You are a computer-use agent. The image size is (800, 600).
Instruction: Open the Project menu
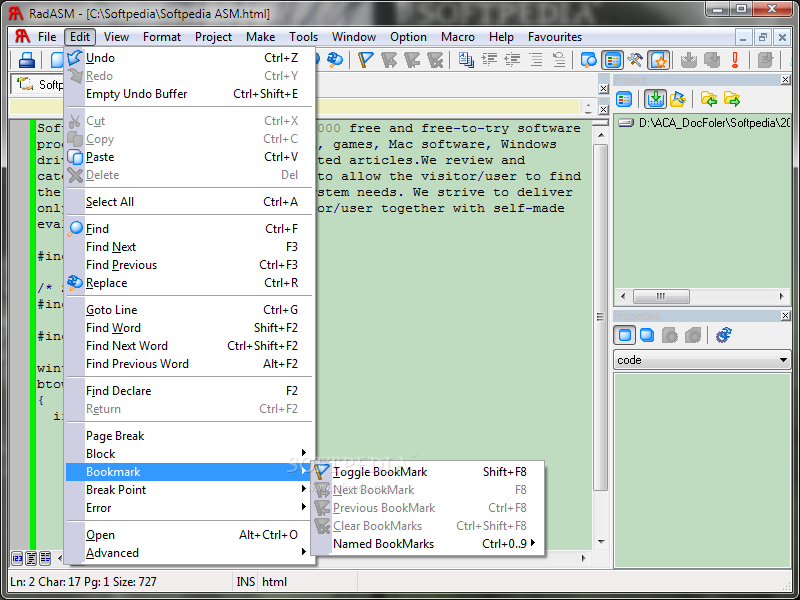point(213,37)
